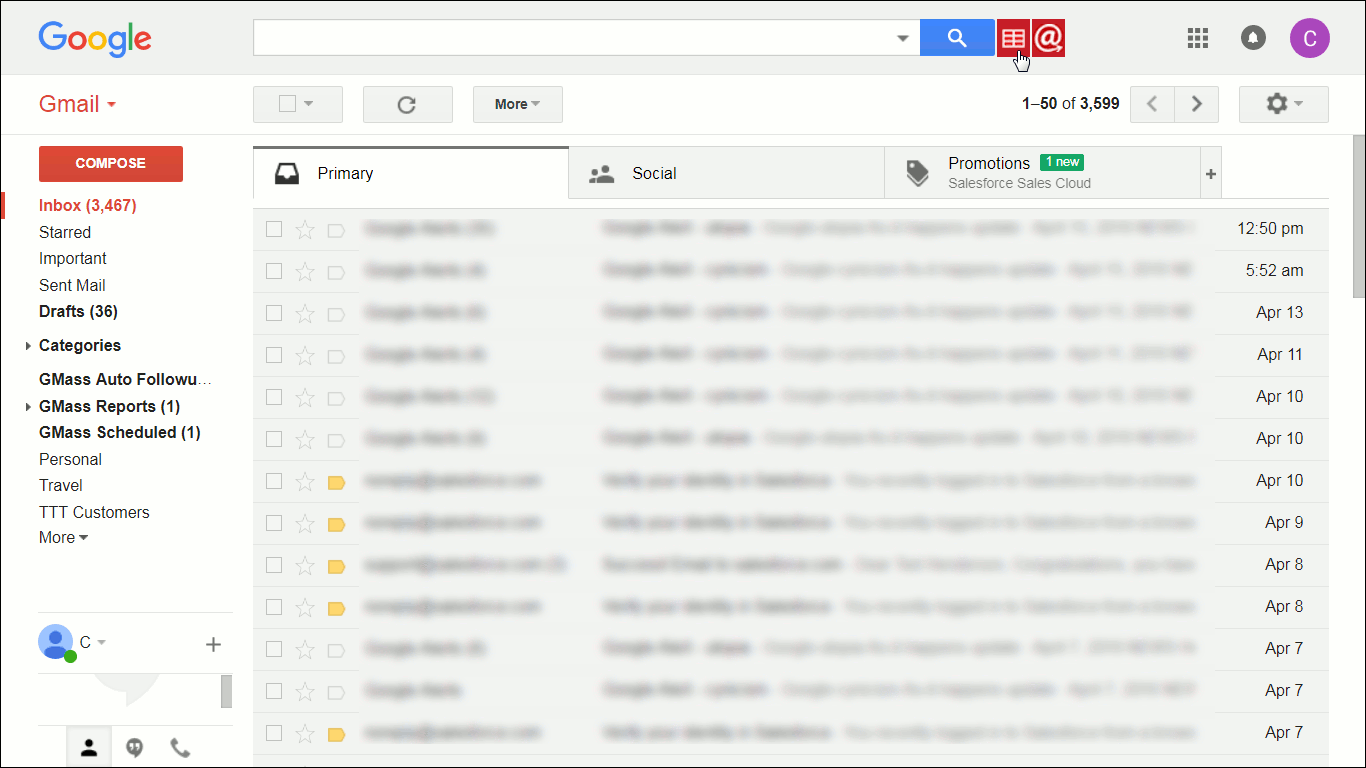Open Google notifications bell
Screen dimensions: 1366x768
point(1253,38)
